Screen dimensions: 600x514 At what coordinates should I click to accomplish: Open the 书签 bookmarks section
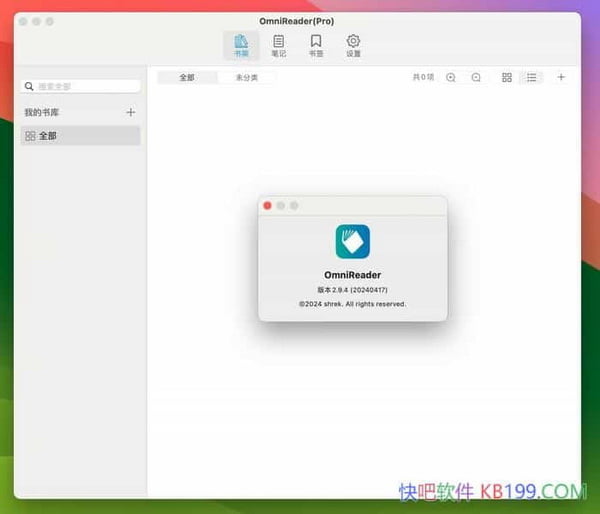(x=316, y=45)
